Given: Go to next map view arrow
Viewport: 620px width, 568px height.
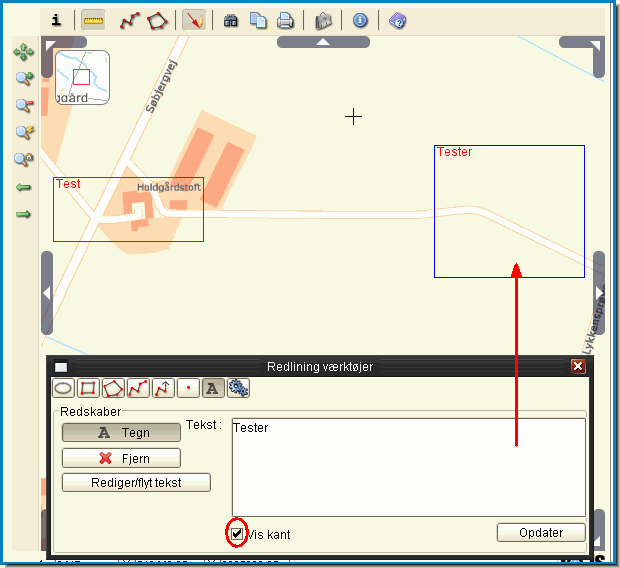Looking at the screenshot, I should point(23,213).
